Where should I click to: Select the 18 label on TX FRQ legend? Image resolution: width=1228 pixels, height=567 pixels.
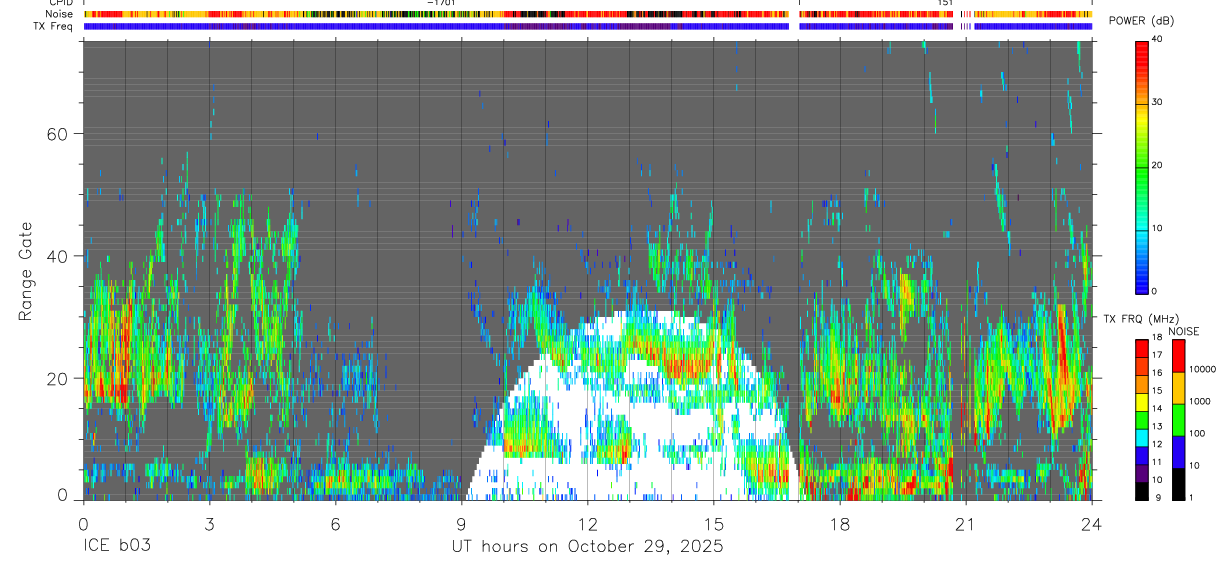coord(1157,337)
